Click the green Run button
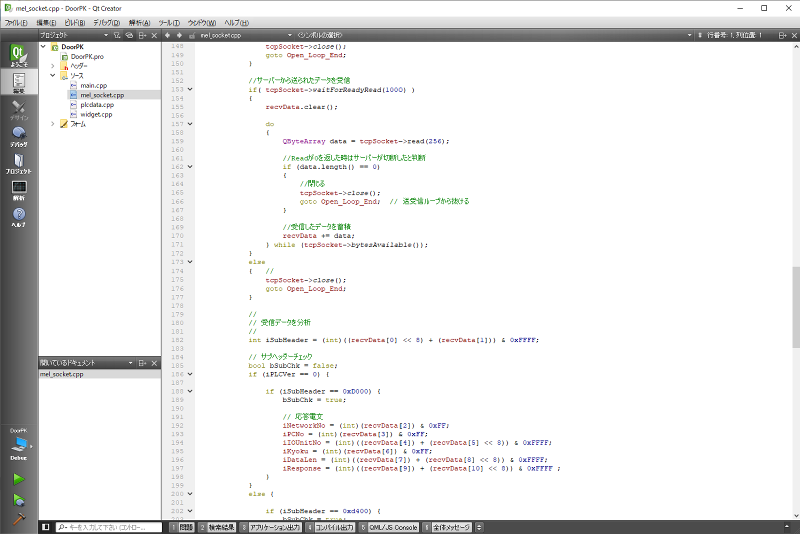This screenshot has height=534, width=800. coord(19,479)
